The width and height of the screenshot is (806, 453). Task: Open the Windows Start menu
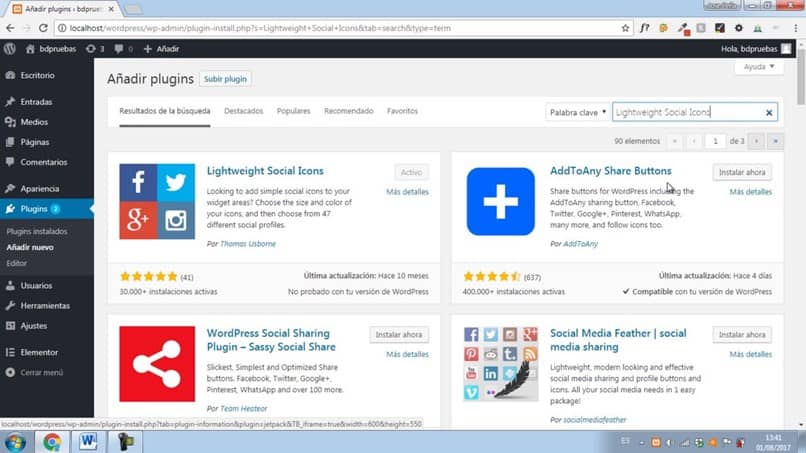coord(15,442)
